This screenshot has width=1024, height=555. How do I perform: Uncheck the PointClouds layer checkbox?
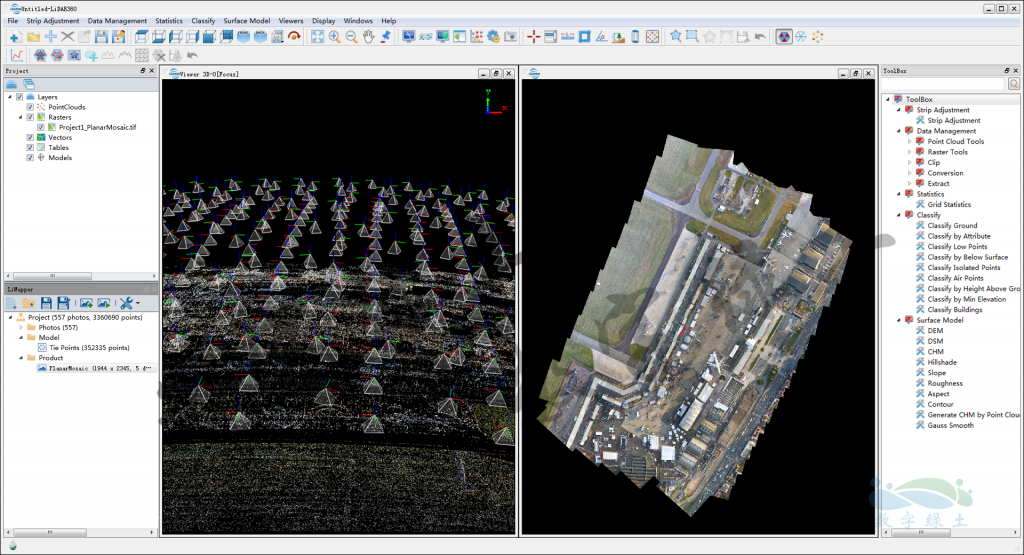pos(31,107)
